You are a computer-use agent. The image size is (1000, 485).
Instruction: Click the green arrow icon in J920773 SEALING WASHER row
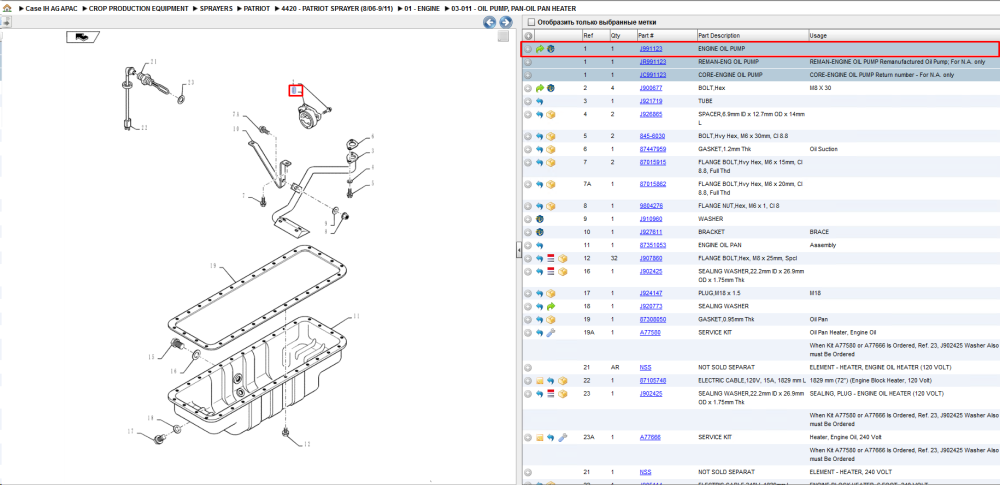550,306
